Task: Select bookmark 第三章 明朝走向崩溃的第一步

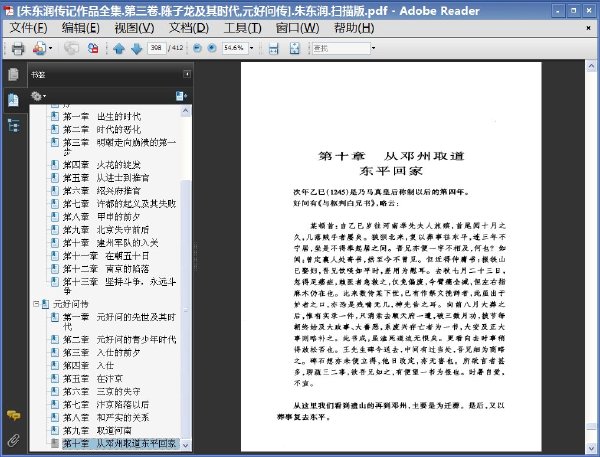Action: tap(119, 147)
